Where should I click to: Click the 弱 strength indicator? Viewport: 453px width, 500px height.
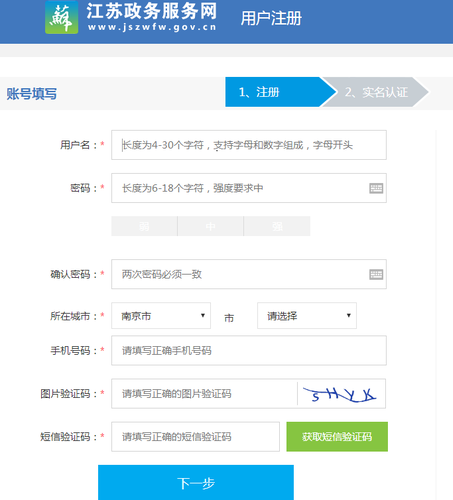pyautogui.click(x=144, y=226)
